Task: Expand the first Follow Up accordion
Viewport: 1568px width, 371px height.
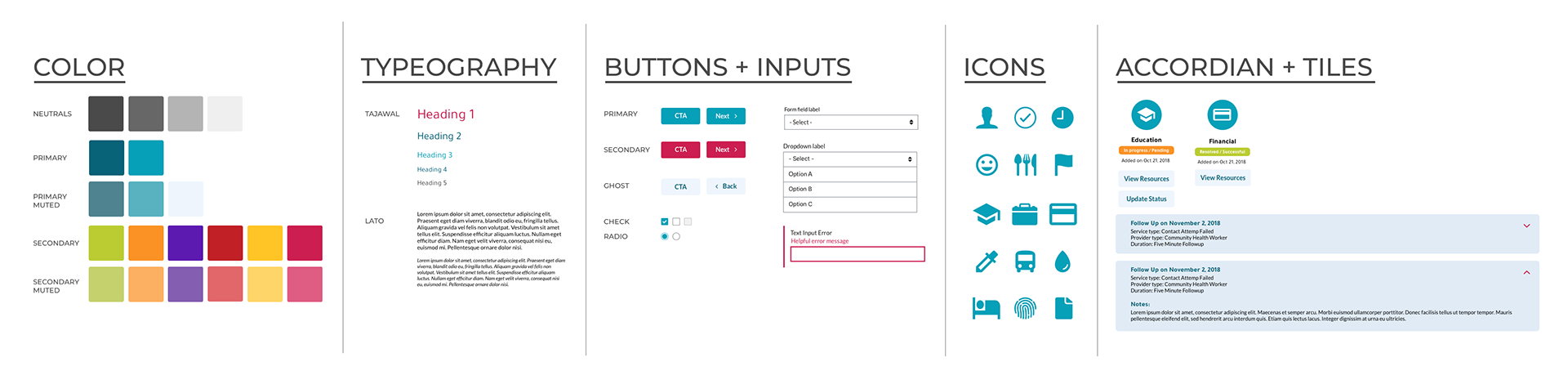Action: click(1526, 226)
